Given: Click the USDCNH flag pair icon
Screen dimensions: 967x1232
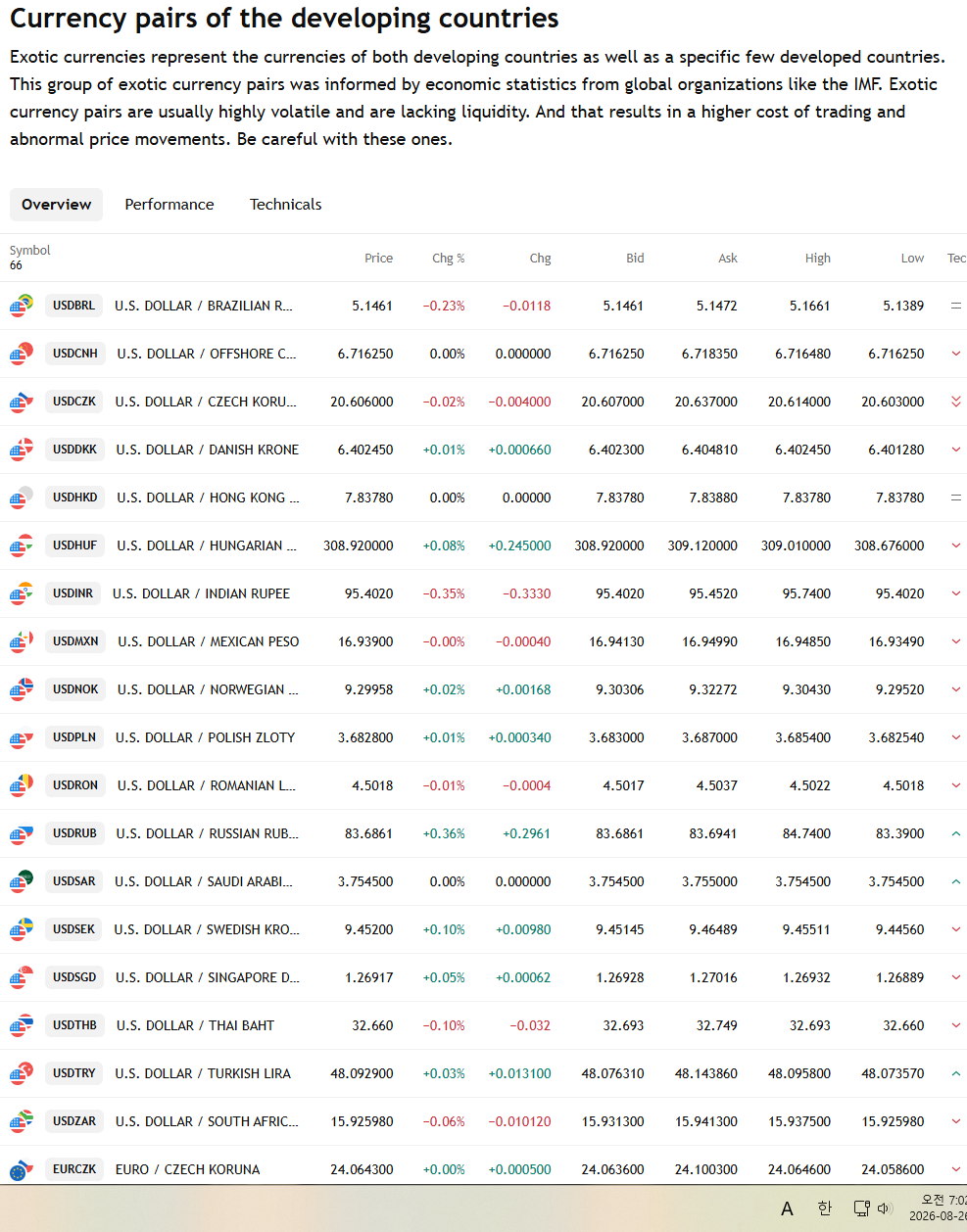Looking at the screenshot, I should click(22, 354).
